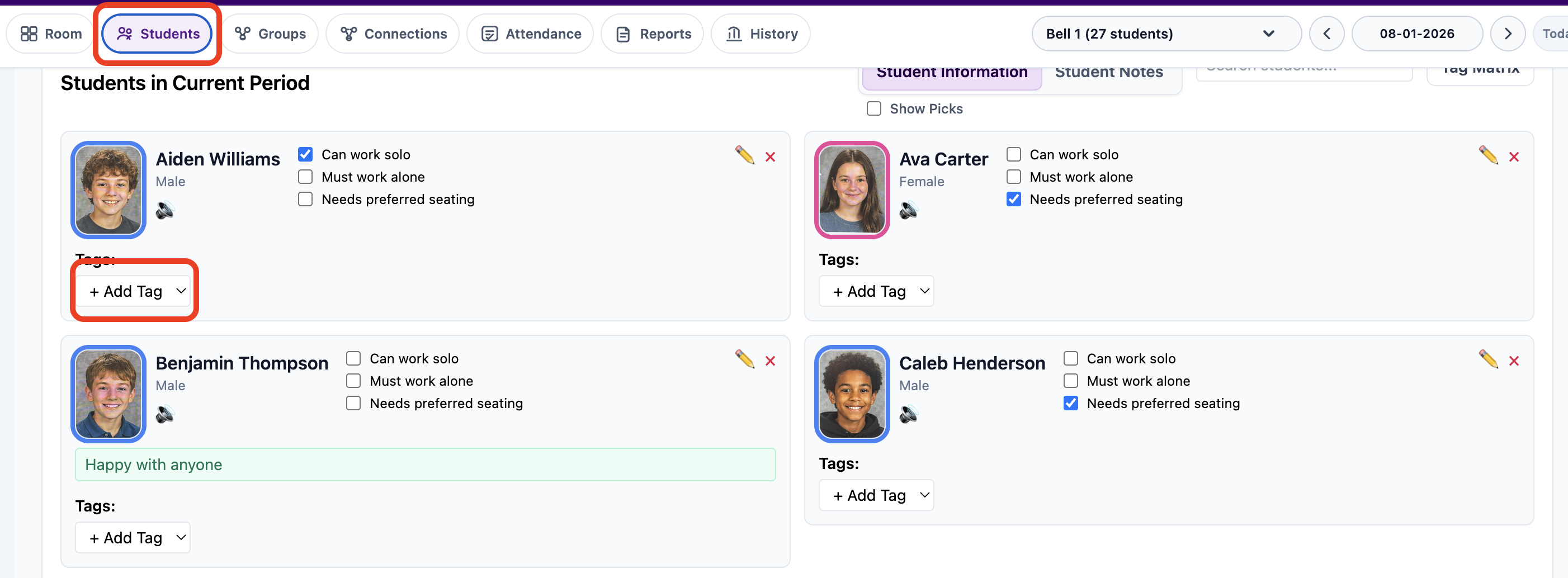Go to the previous date with the left chevron
Screen dimensions: 1568x578
pyautogui.click(x=1327, y=34)
